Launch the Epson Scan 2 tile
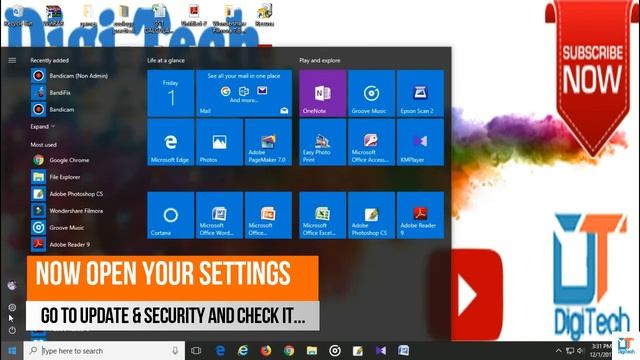The image size is (640, 360). pos(420,93)
